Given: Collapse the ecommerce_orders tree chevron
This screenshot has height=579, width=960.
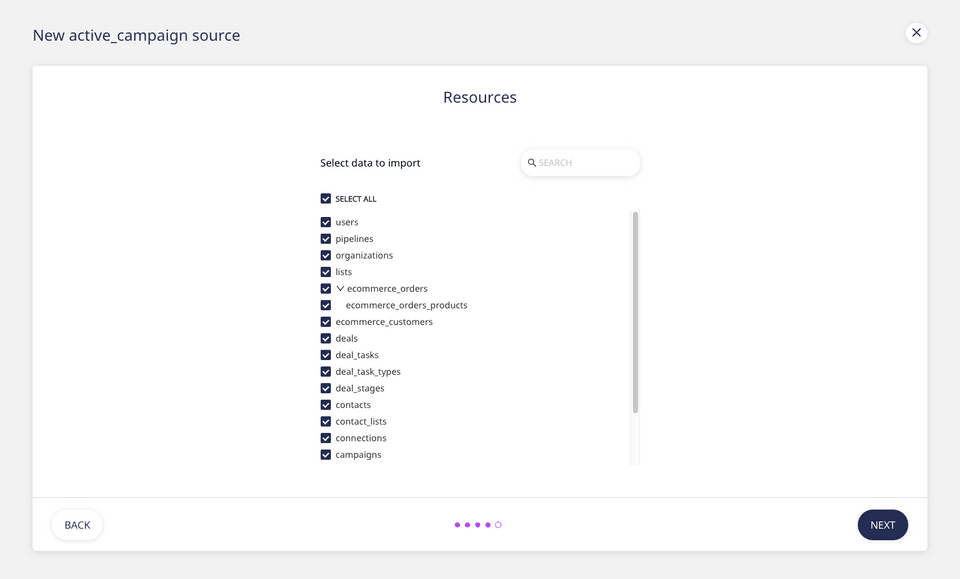Looking at the screenshot, I should click(340, 288).
